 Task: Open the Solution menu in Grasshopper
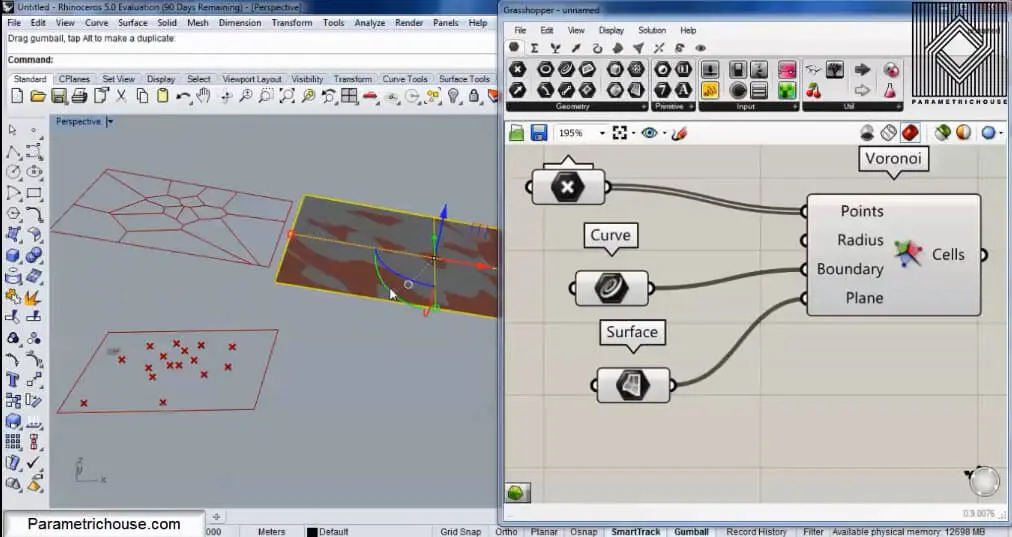coord(652,30)
